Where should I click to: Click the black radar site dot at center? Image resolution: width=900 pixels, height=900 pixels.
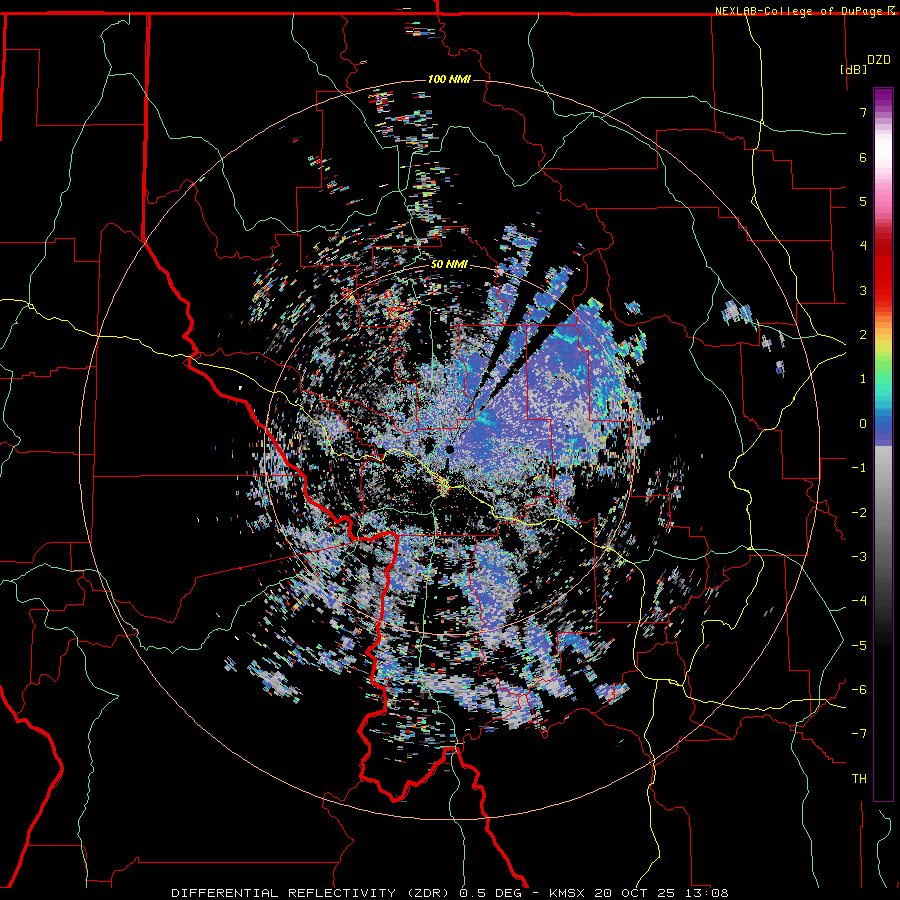(x=449, y=450)
